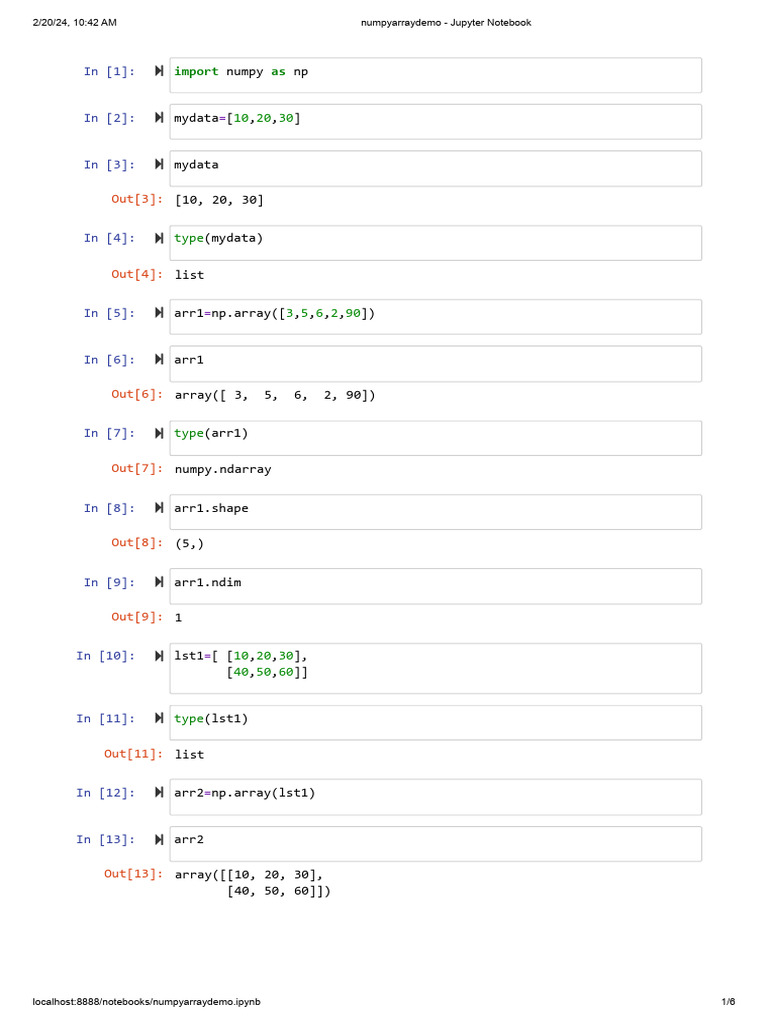The height and width of the screenshot is (1024, 768).
Task: Click the mydata=[10,20,30] code cell
Action: point(436,121)
